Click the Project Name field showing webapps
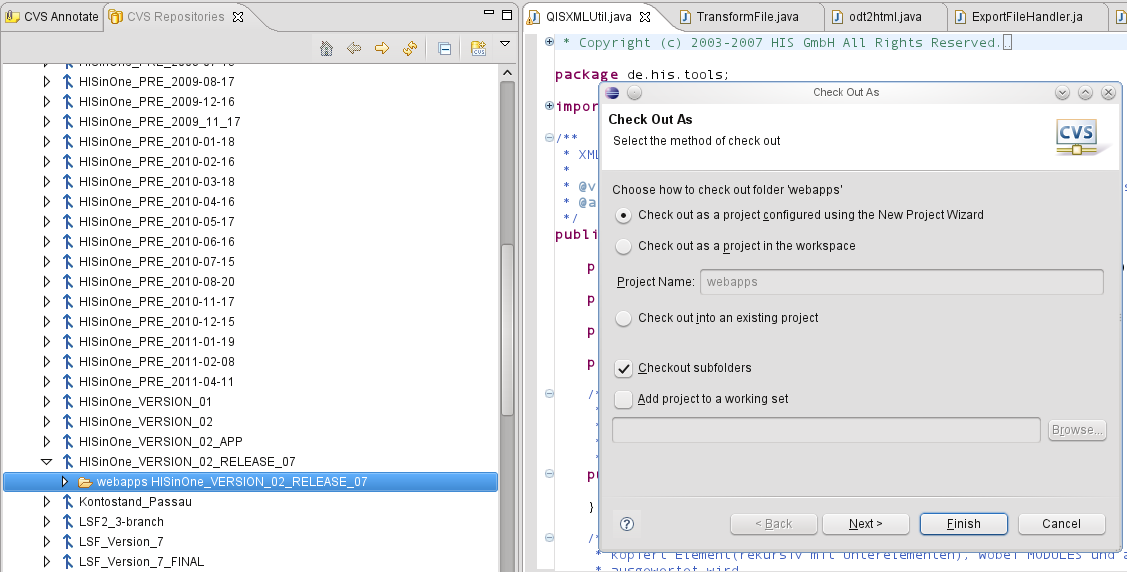 902,282
